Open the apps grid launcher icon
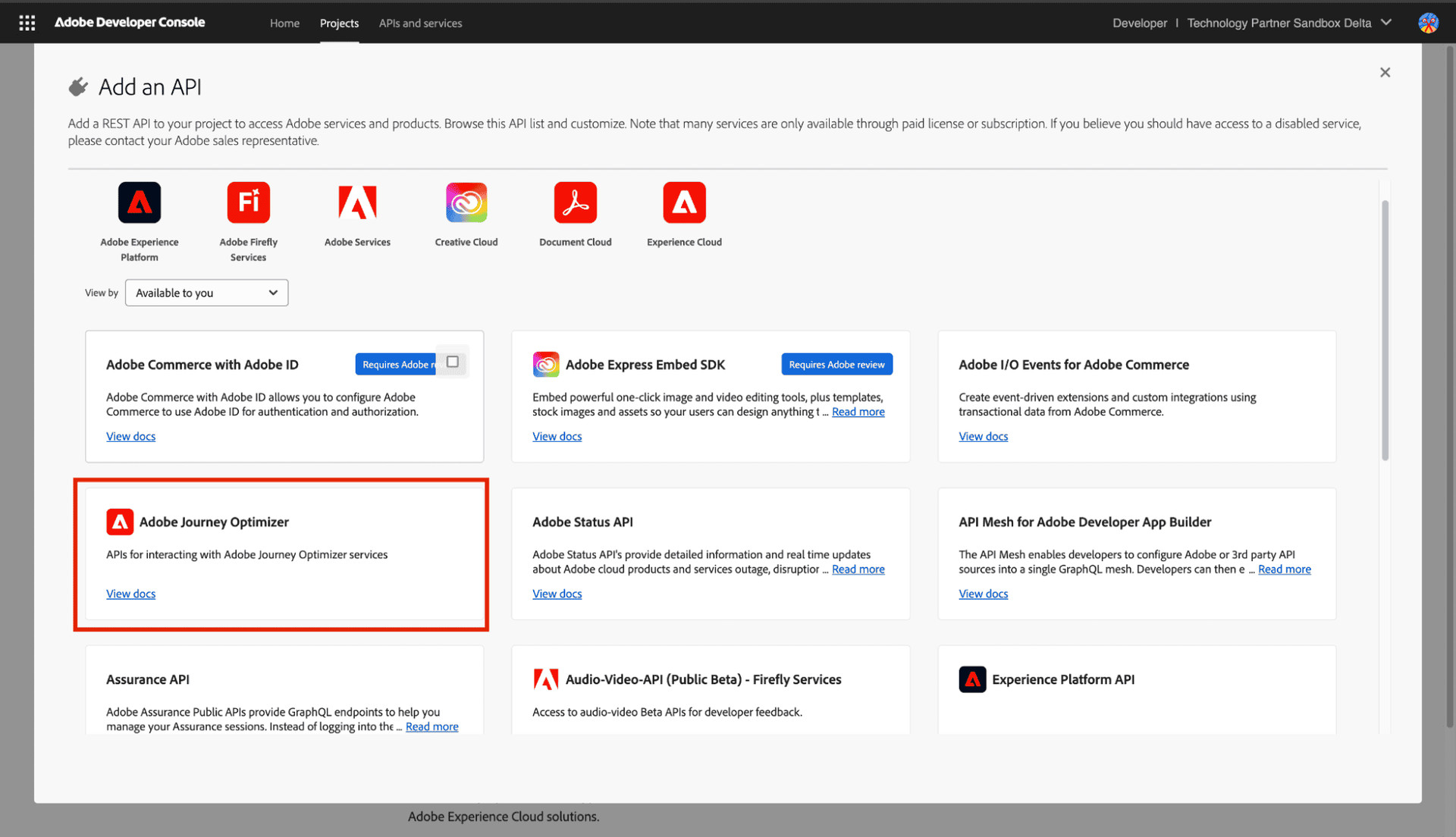This screenshot has width=1456, height=837. pos(27,22)
